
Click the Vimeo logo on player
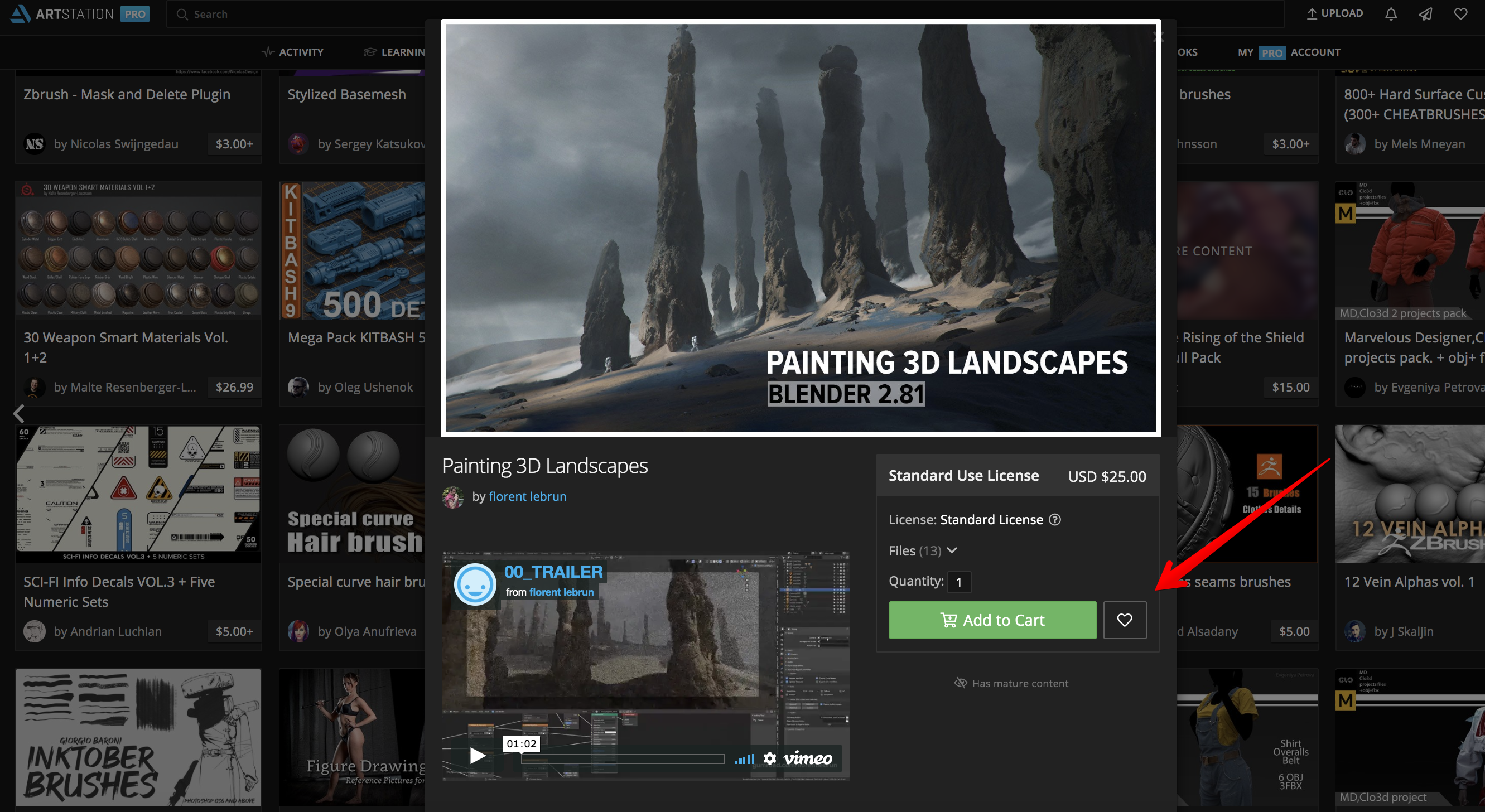coord(808,758)
